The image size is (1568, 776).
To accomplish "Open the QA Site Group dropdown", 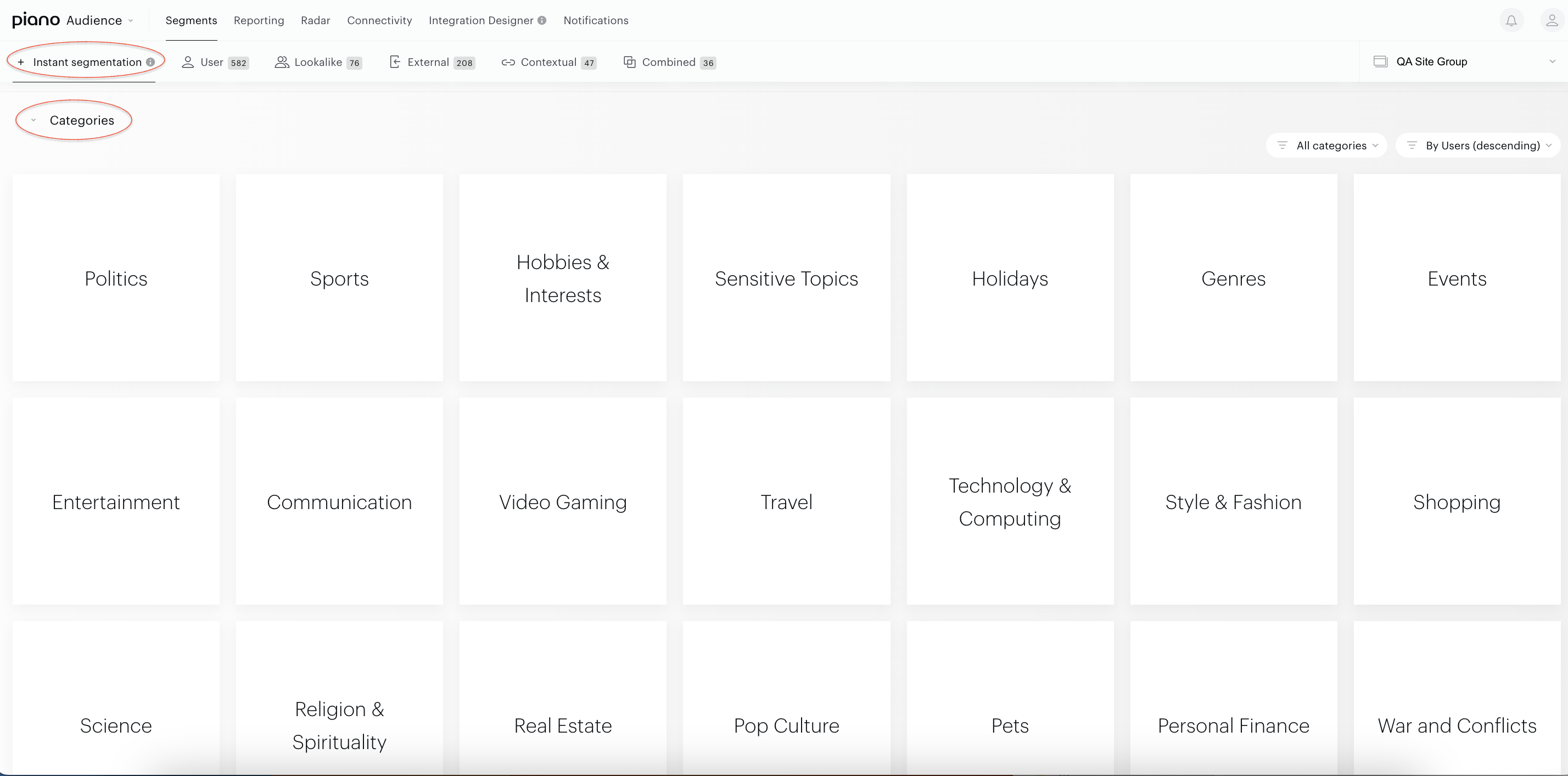I will pyautogui.click(x=1464, y=62).
